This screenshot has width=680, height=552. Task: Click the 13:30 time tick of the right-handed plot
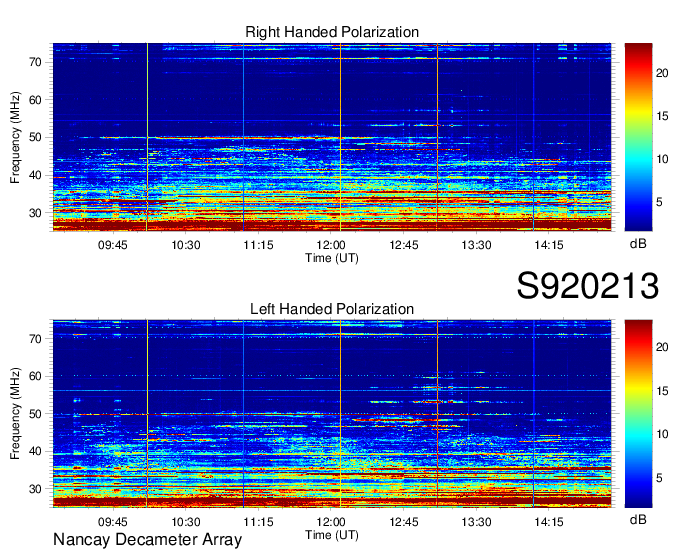click(476, 245)
